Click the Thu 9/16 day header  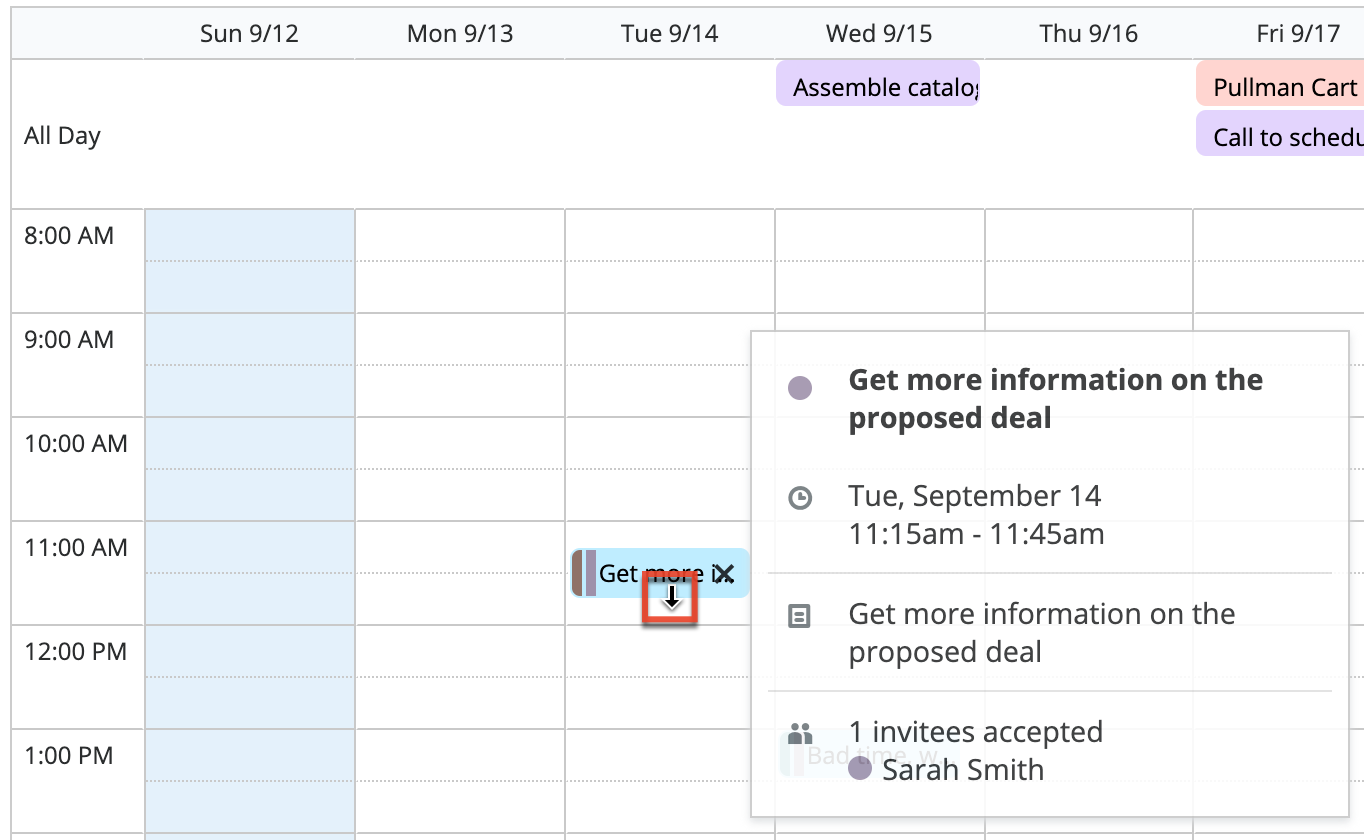1089,34
